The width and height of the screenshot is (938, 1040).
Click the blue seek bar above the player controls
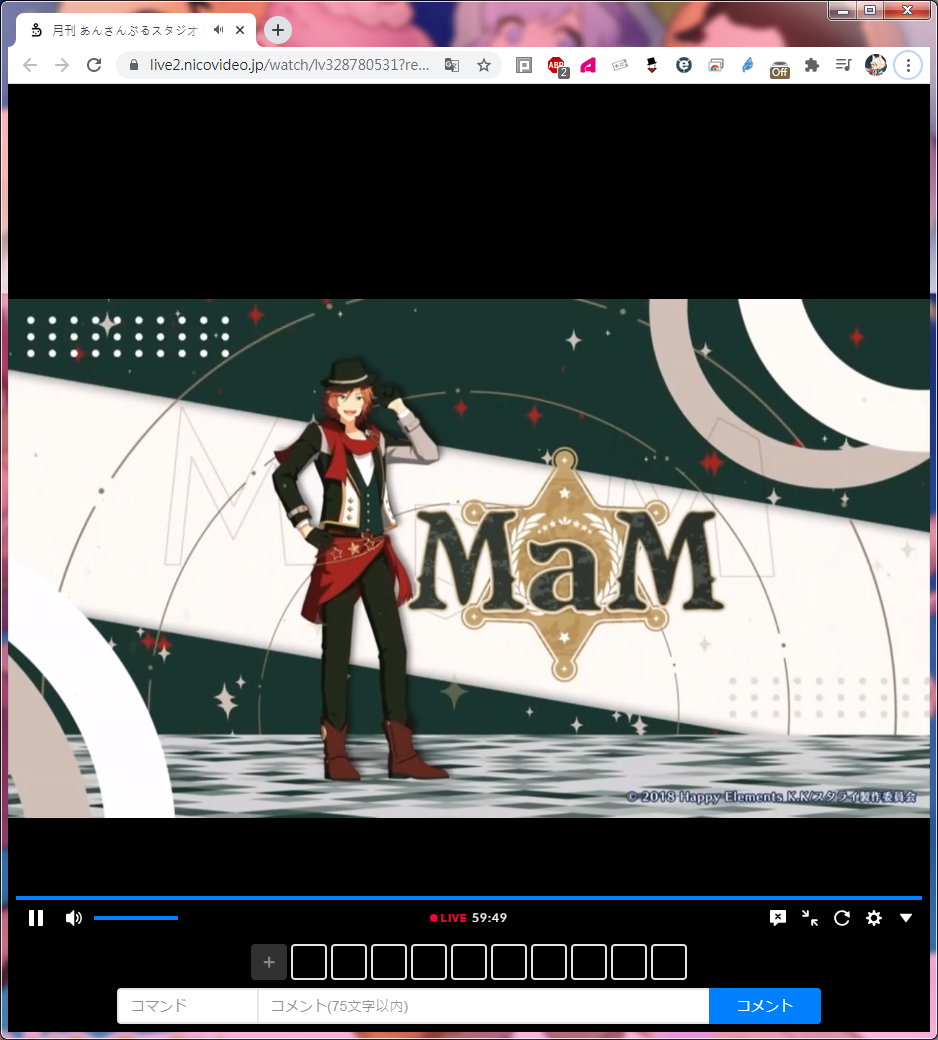(x=469, y=898)
